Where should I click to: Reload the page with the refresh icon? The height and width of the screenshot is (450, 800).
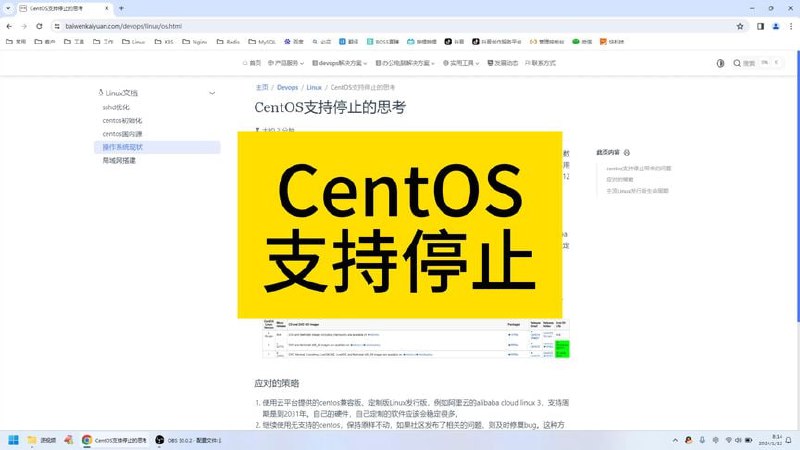39,26
